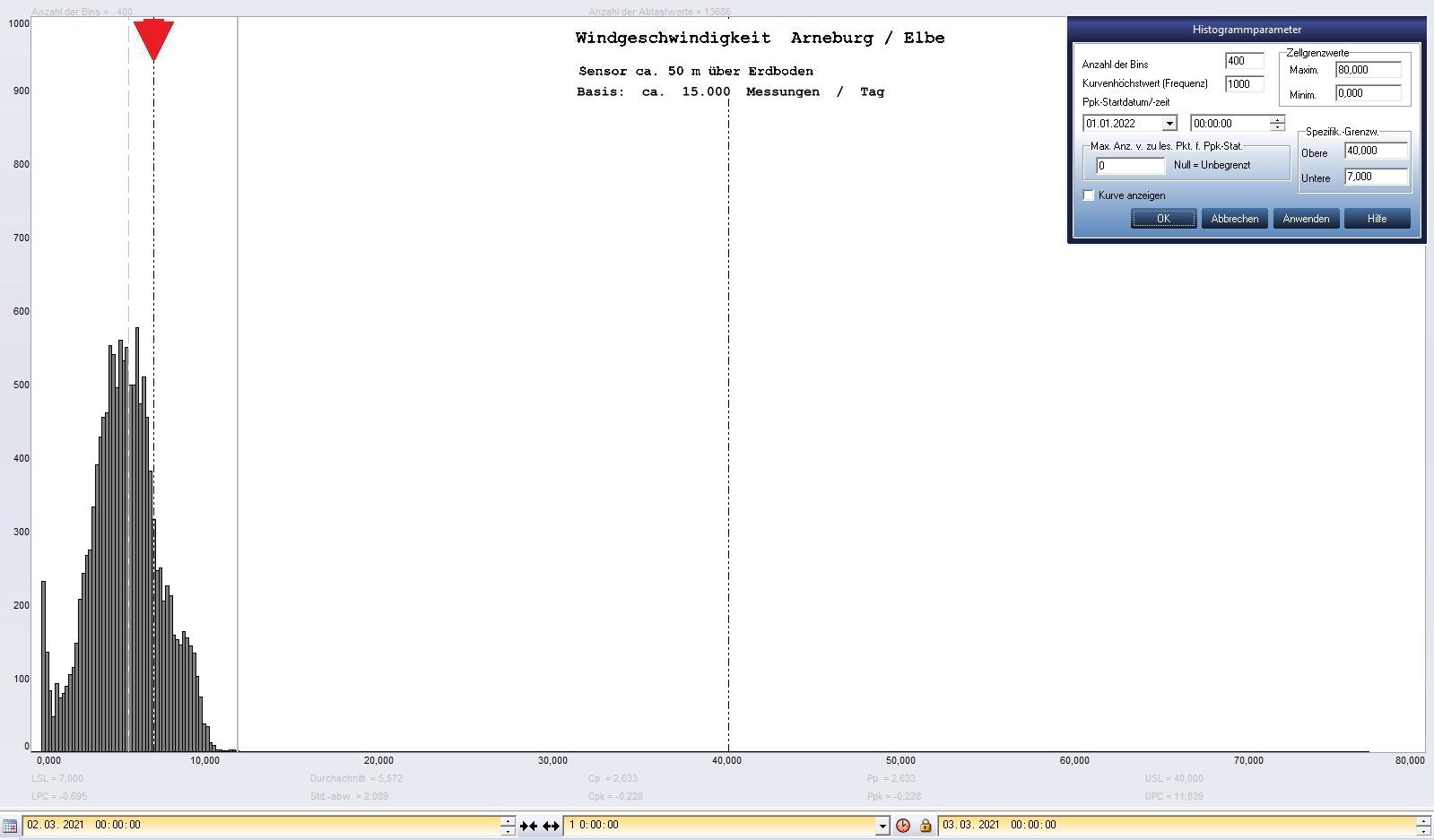Image resolution: width=1434 pixels, height=840 pixels.
Task: Click the end date field spinner
Action: point(1422,826)
